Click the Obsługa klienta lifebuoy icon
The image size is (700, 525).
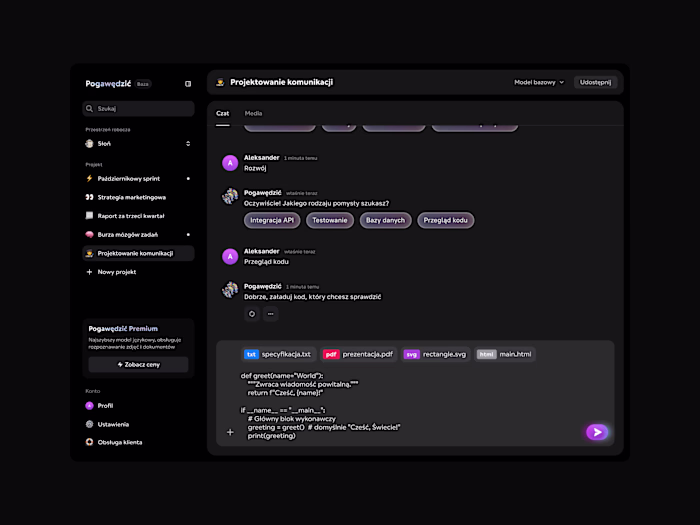(x=89, y=442)
